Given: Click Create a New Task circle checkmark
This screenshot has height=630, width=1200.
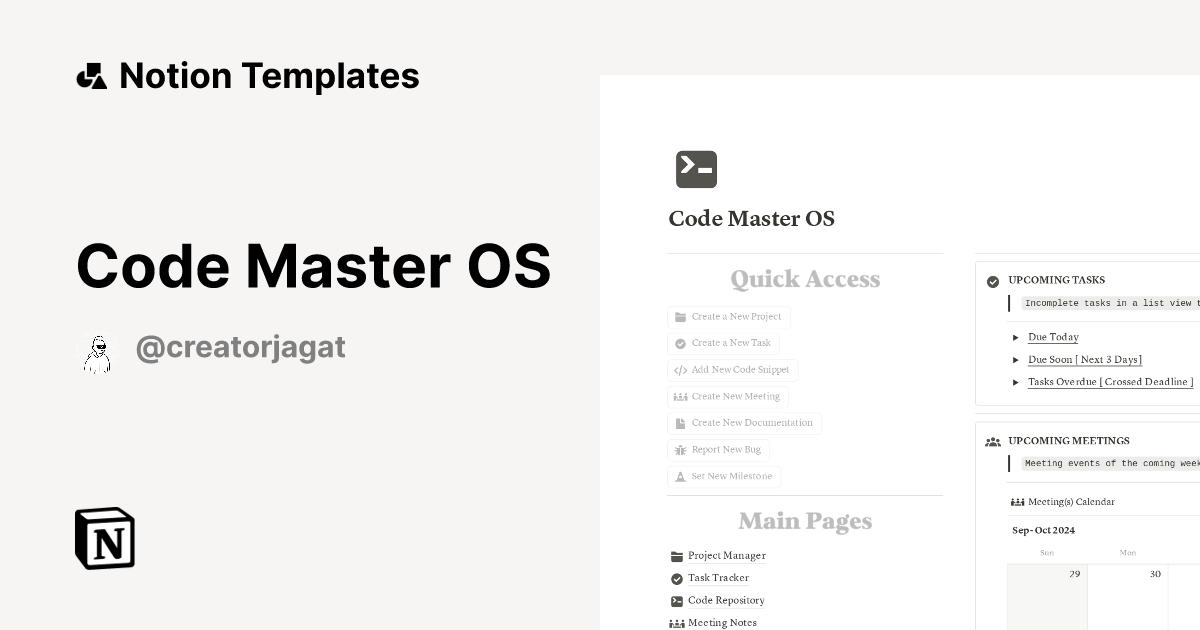Looking at the screenshot, I should [678, 343].
